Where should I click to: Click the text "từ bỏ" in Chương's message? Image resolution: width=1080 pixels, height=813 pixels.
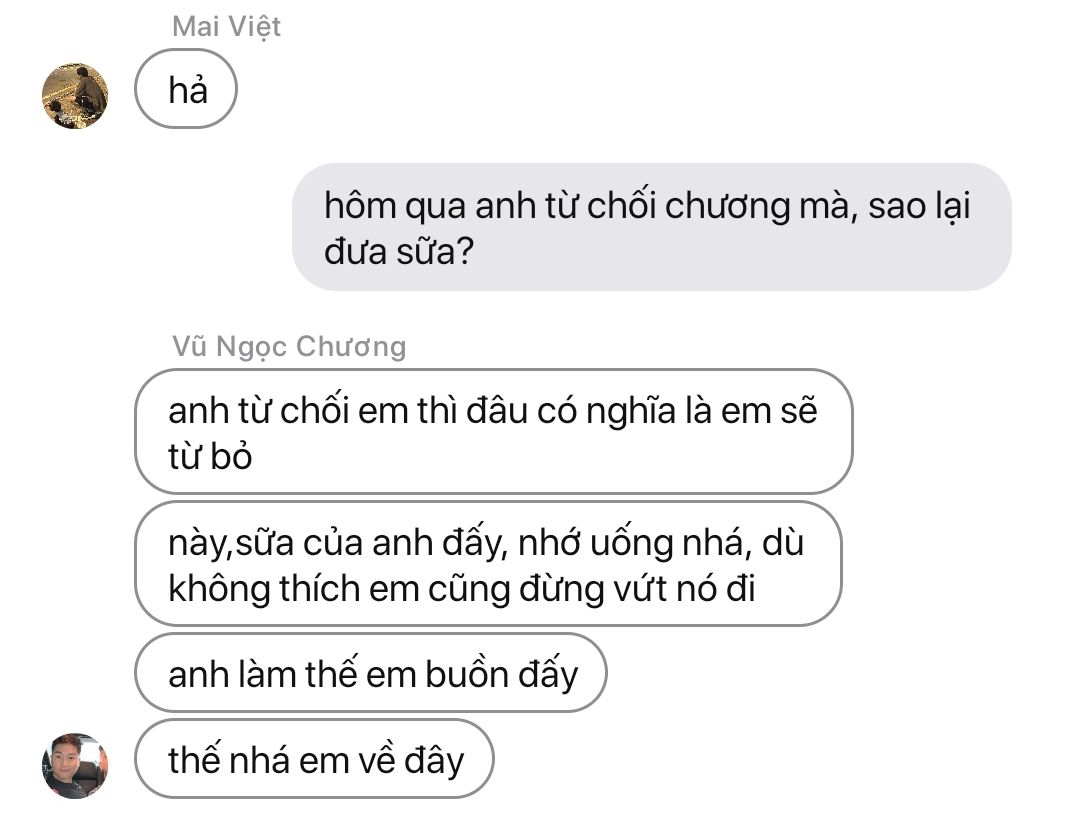click(210, 455)
